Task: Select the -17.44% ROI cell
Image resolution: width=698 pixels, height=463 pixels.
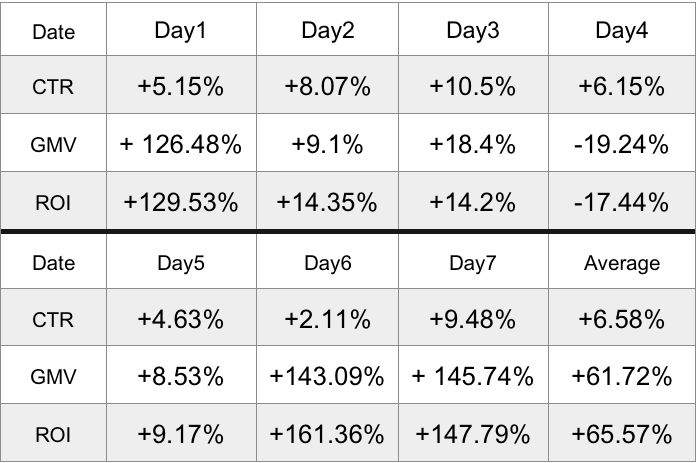Action: (x=621, y=202)
